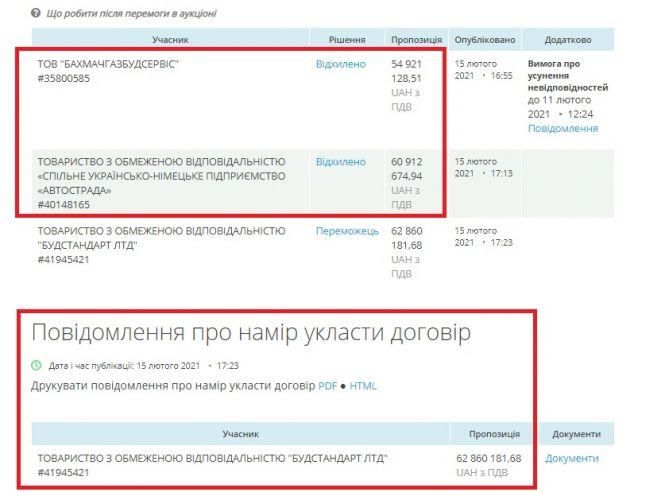Image resolution: width=665 pixels, height=492 pixels.
Task: Select the 15 лютого 2021 17:23 table date
Action: pyautogui.click(x=483, y=237)
